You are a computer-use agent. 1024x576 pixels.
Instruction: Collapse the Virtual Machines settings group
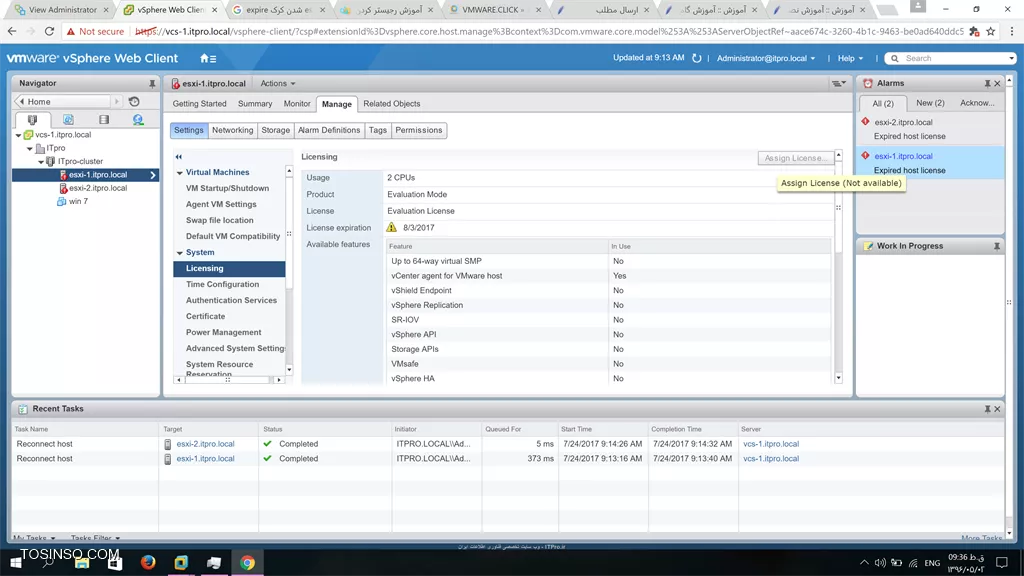pos(180,173)
